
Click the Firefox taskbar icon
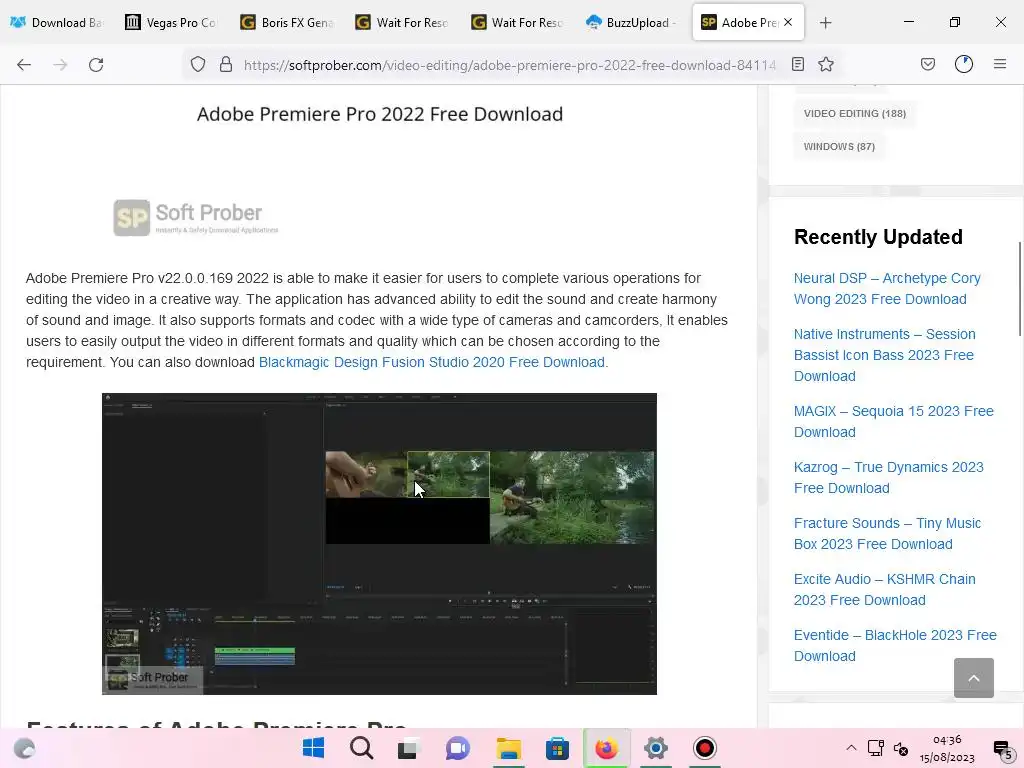(x=607, y=748)
